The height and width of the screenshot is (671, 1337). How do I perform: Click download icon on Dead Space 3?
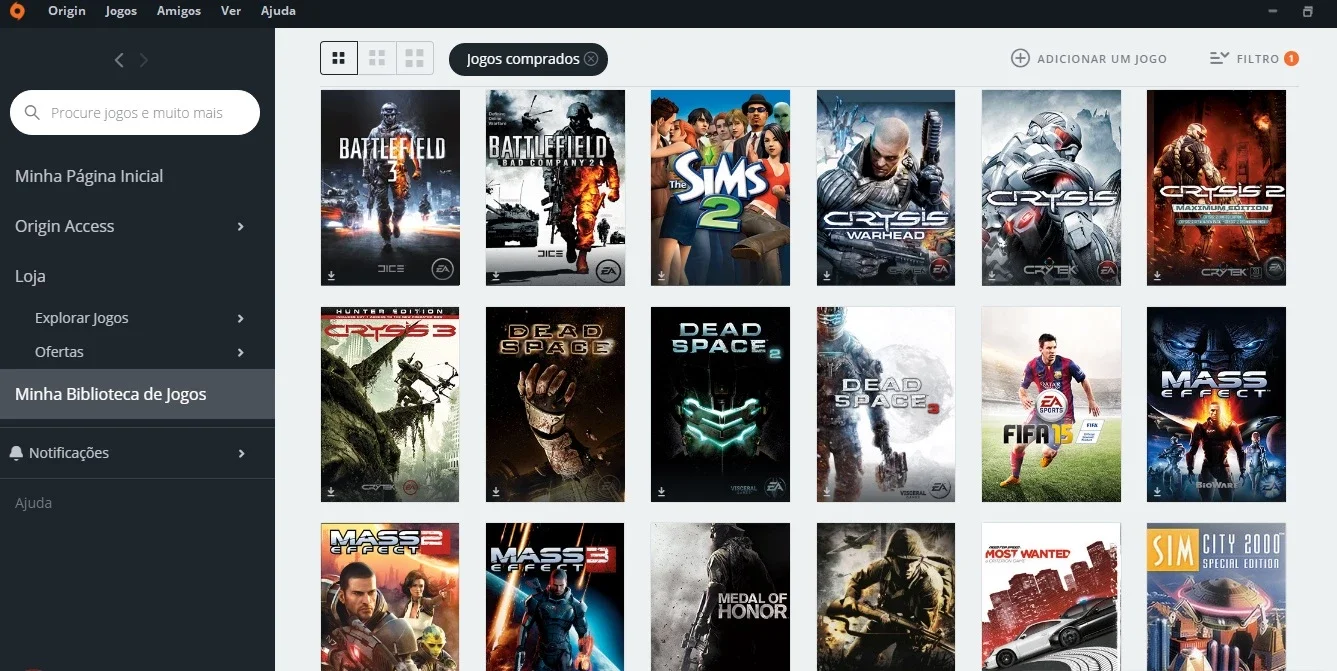pos(827,491)
